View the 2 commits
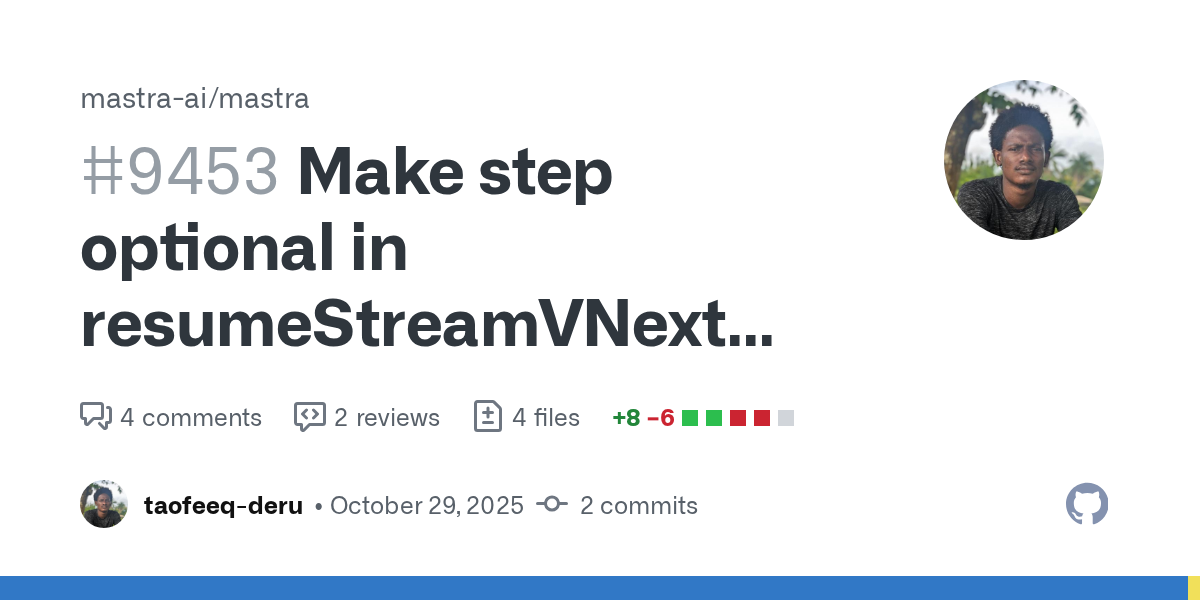 tap(638, 505)
